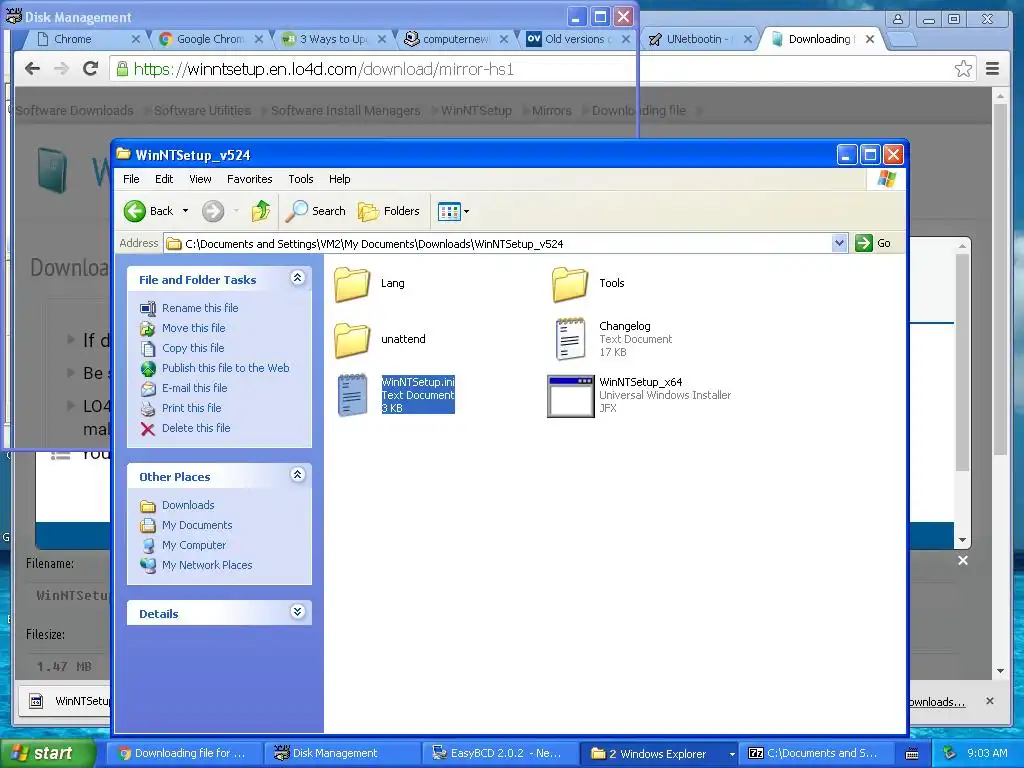Collapse the File and Folder Tasks panel
This screenshot has width=1024, height=768.
[297, 278]
